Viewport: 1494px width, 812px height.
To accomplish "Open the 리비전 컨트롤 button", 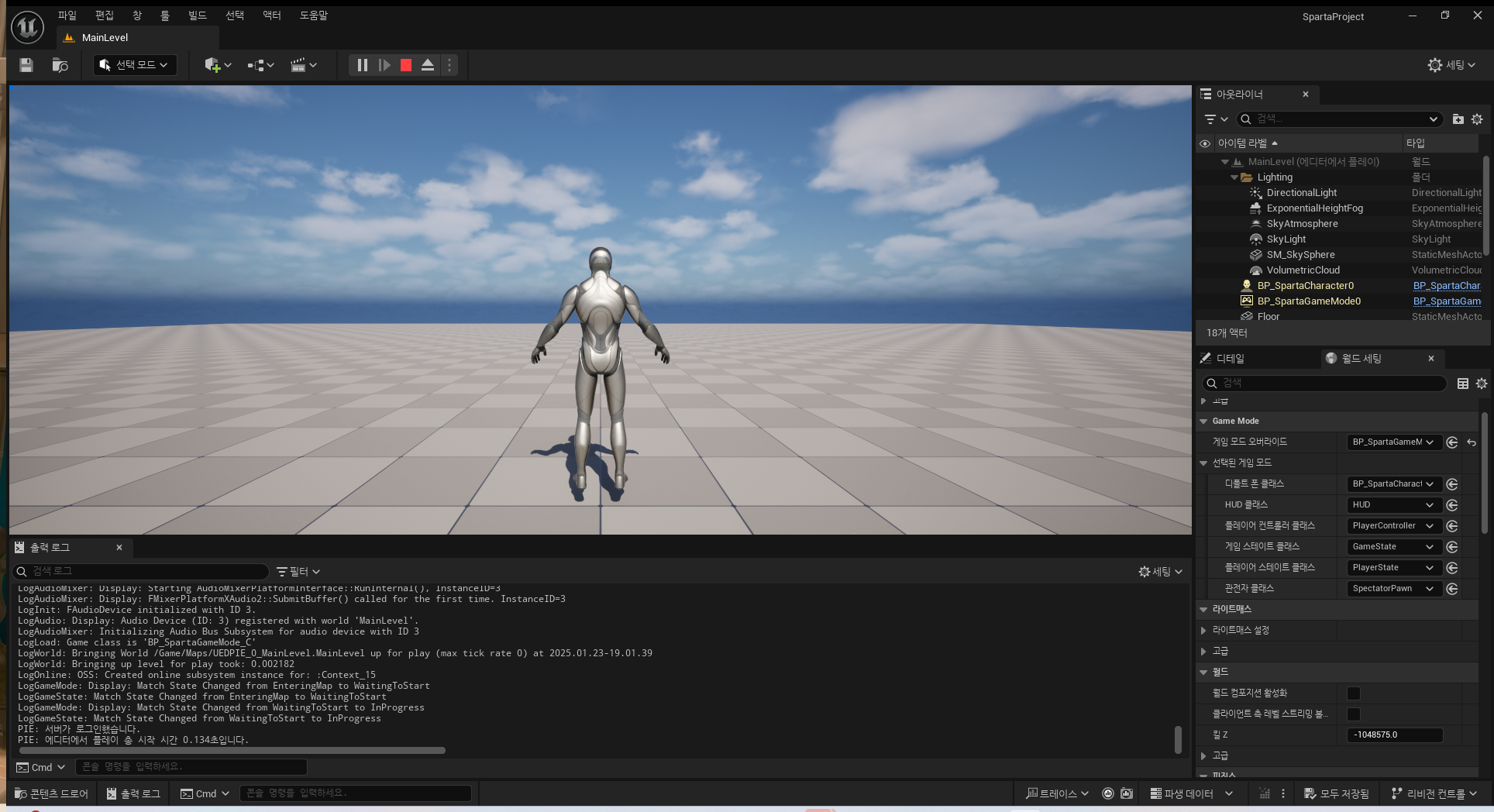I will 1434,793.
